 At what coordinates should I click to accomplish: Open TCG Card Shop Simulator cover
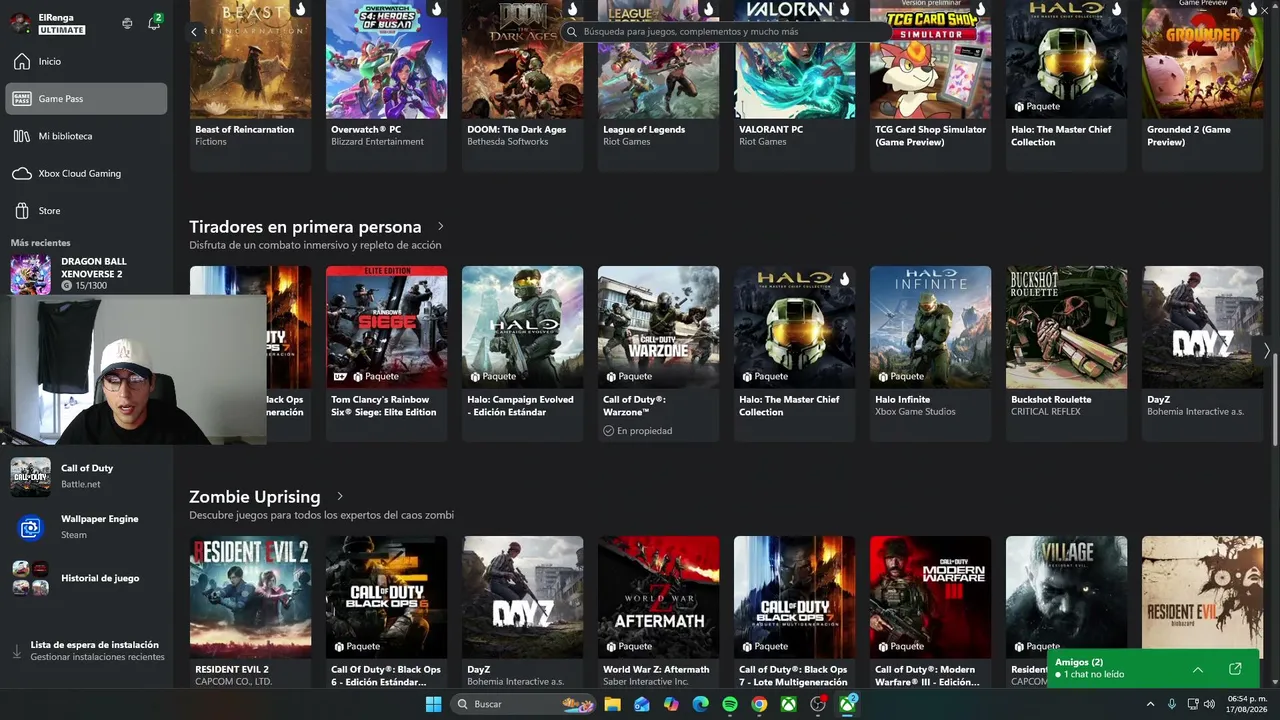coord(930,59)
